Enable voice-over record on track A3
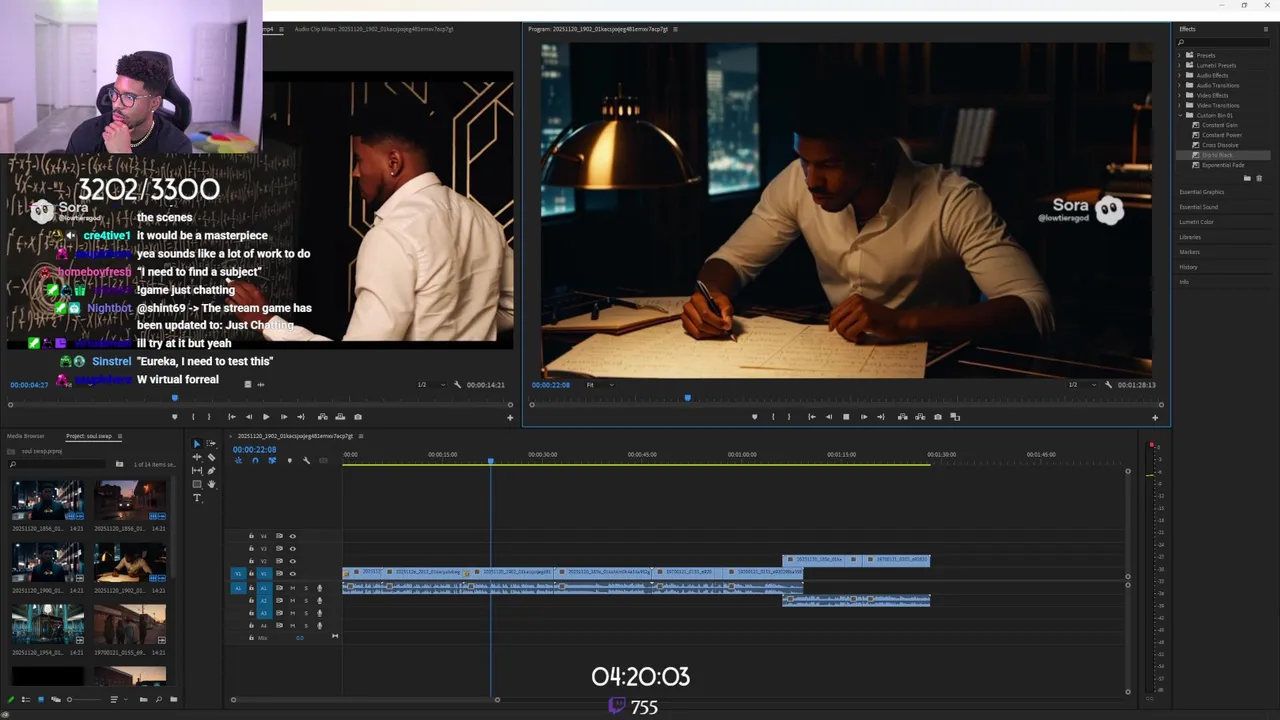The height and width of the screenshot is (720, 1280). [x=320, y=613]
